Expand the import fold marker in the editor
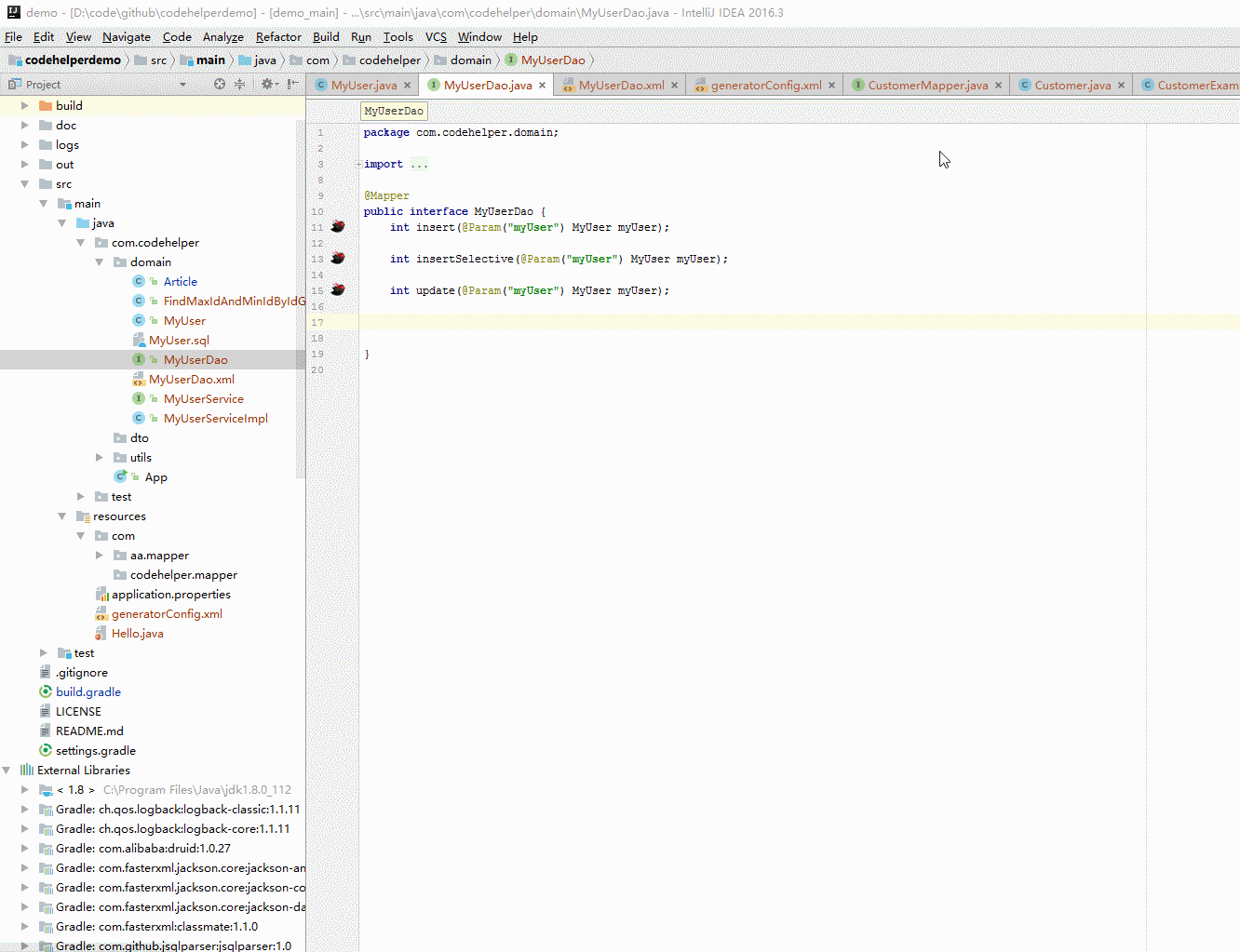This screenshot has height=952, width=1240. point(358,164)
